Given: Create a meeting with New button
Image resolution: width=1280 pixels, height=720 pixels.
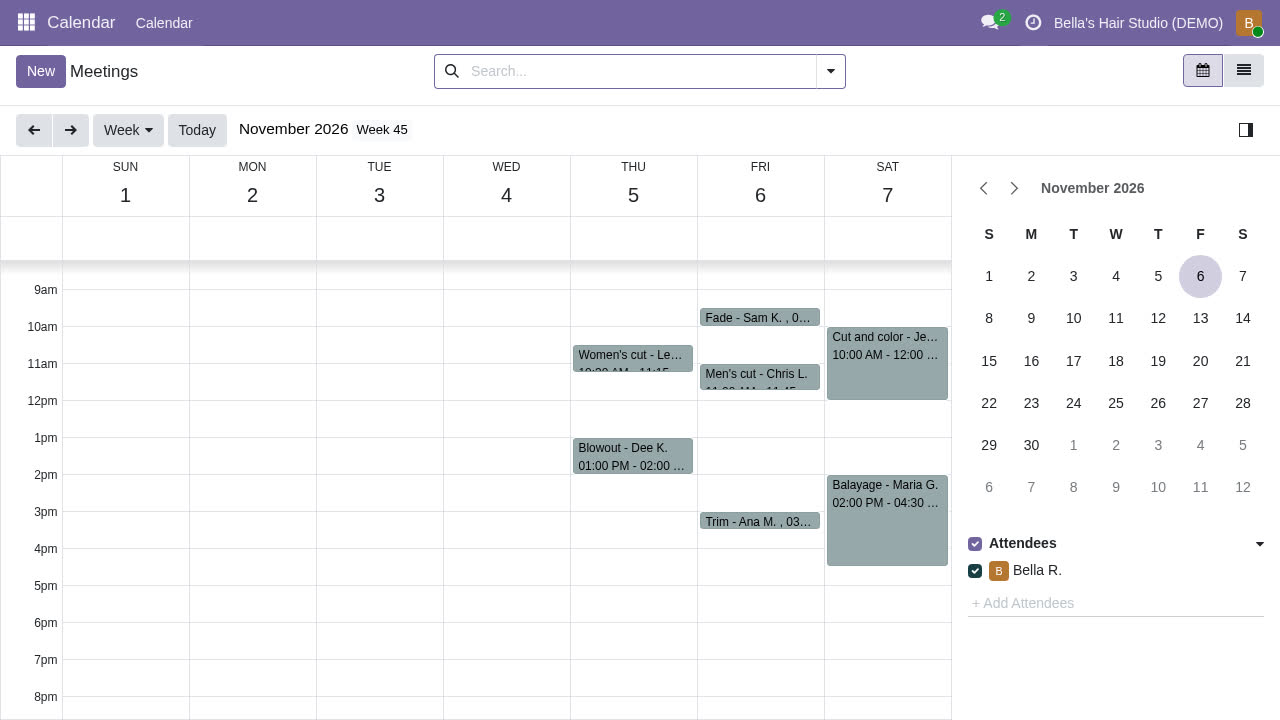Looking at the screenshot, I should 41,71.
